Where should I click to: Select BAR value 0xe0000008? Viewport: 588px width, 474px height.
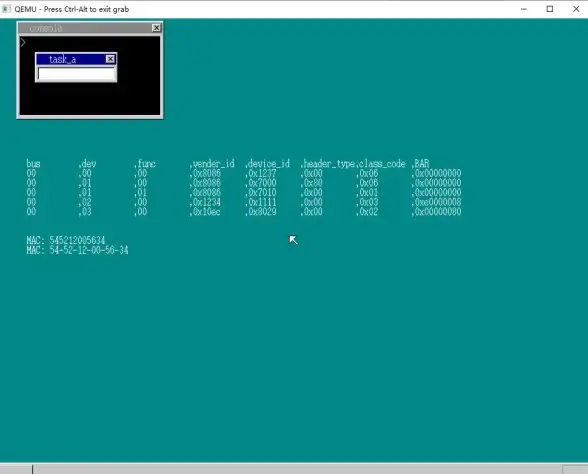click(438, 202)
